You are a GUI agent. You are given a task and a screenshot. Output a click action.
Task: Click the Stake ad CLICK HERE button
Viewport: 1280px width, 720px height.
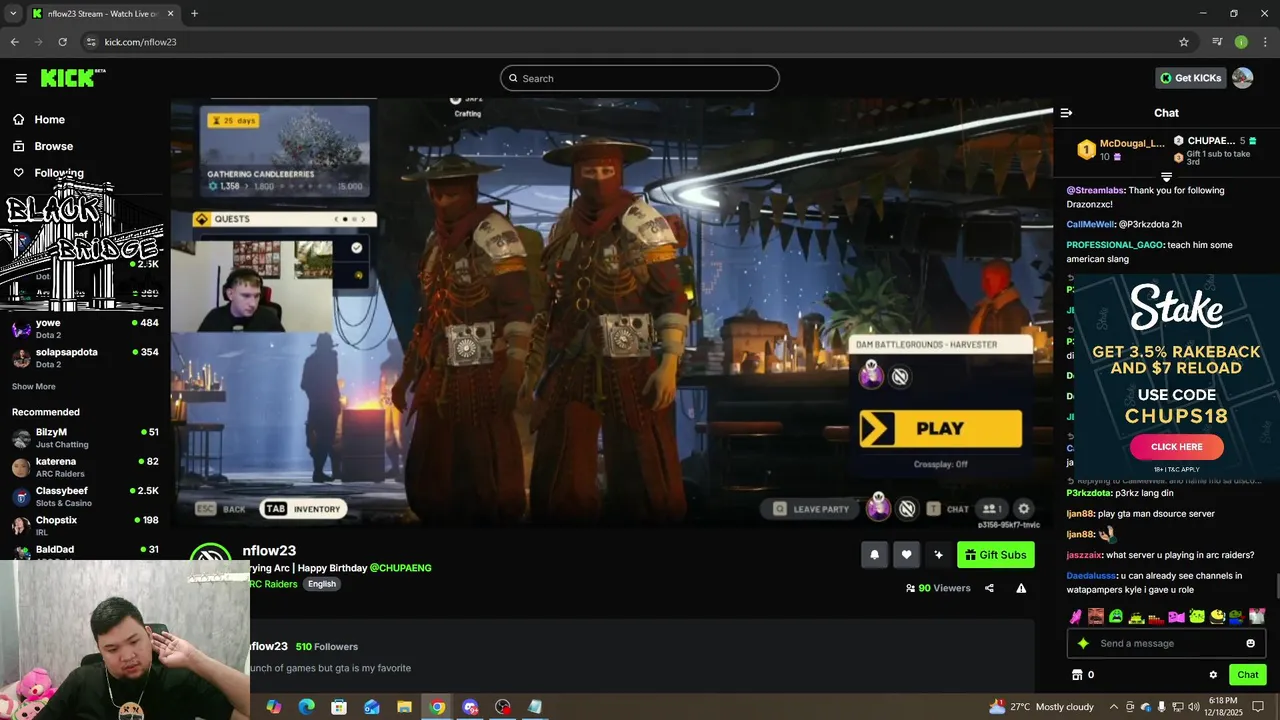tap(1176, 447)
